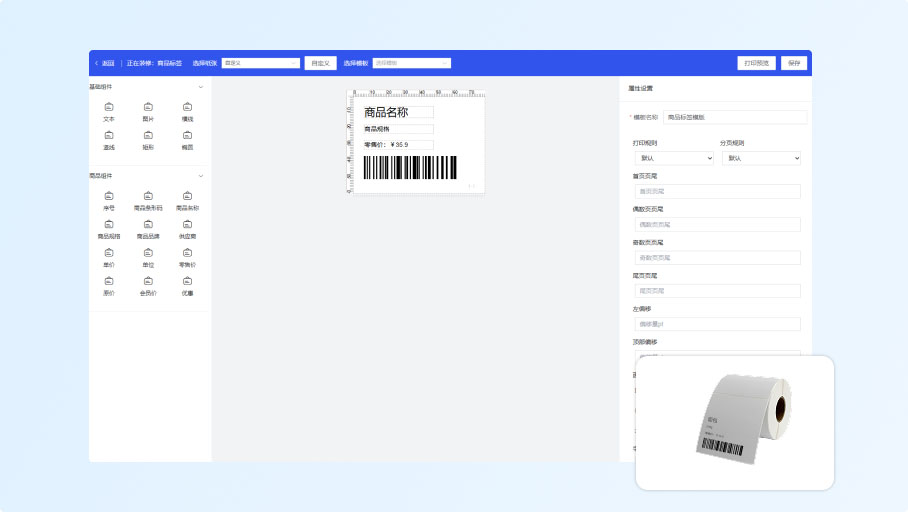The width and height of the screenshot is (908, 512).
Task: Select the 供应商 supplier component icon
Action: (x=187, y=224)
